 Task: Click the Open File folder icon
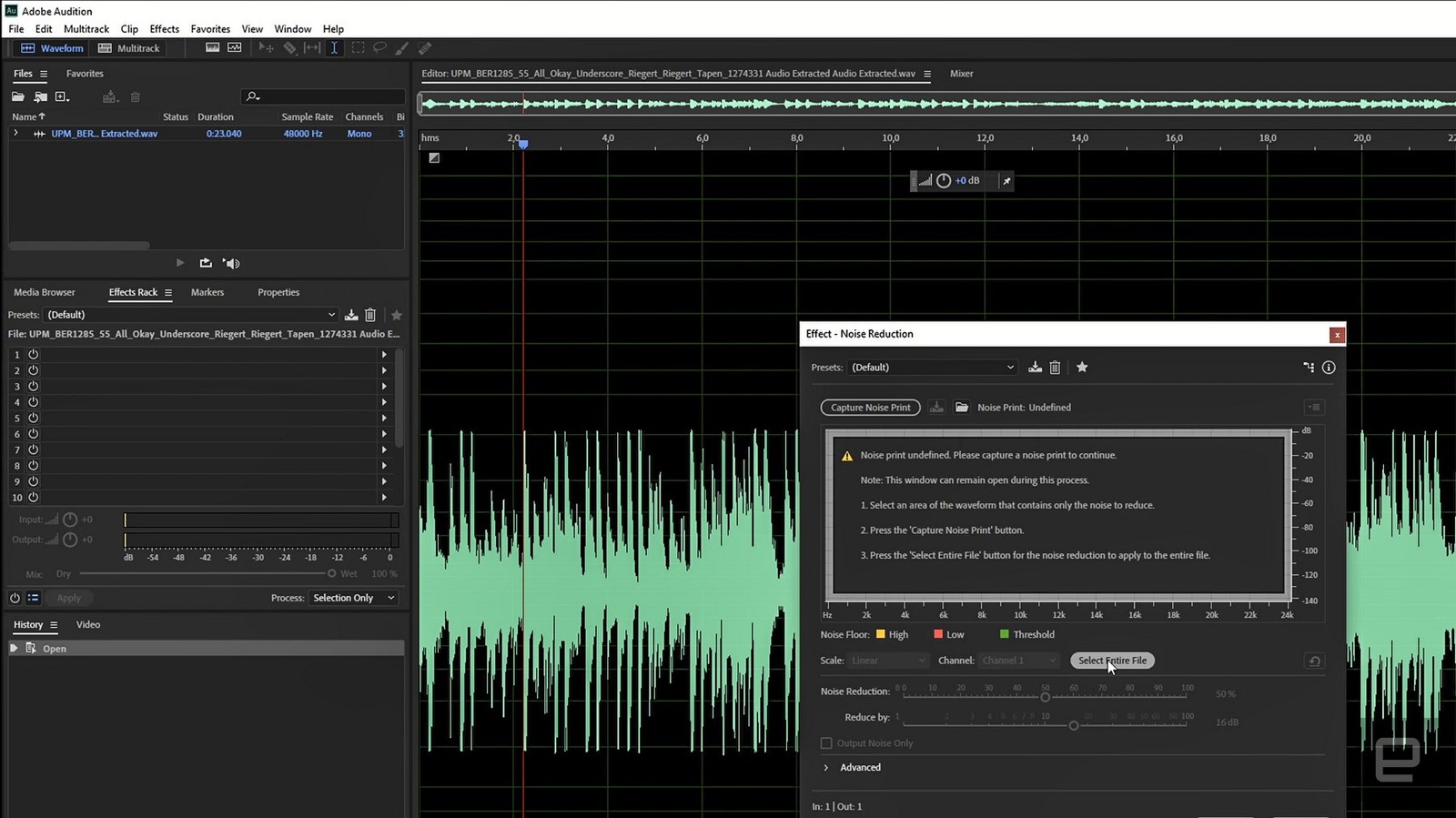pyautogui.click(x=18, y=96)
